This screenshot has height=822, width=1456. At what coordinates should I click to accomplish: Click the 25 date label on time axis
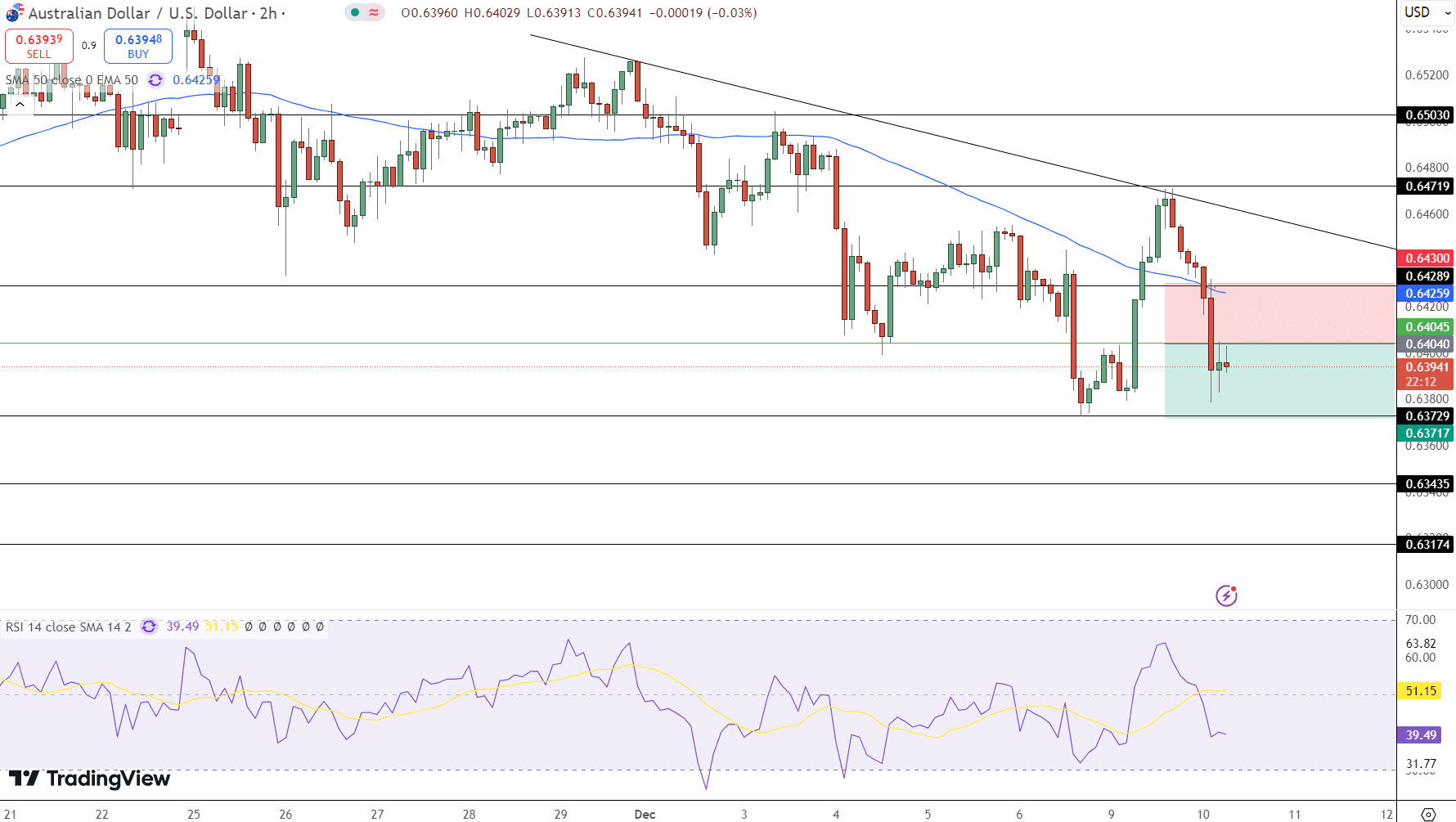pyautogui.click(x=194, y=814)
